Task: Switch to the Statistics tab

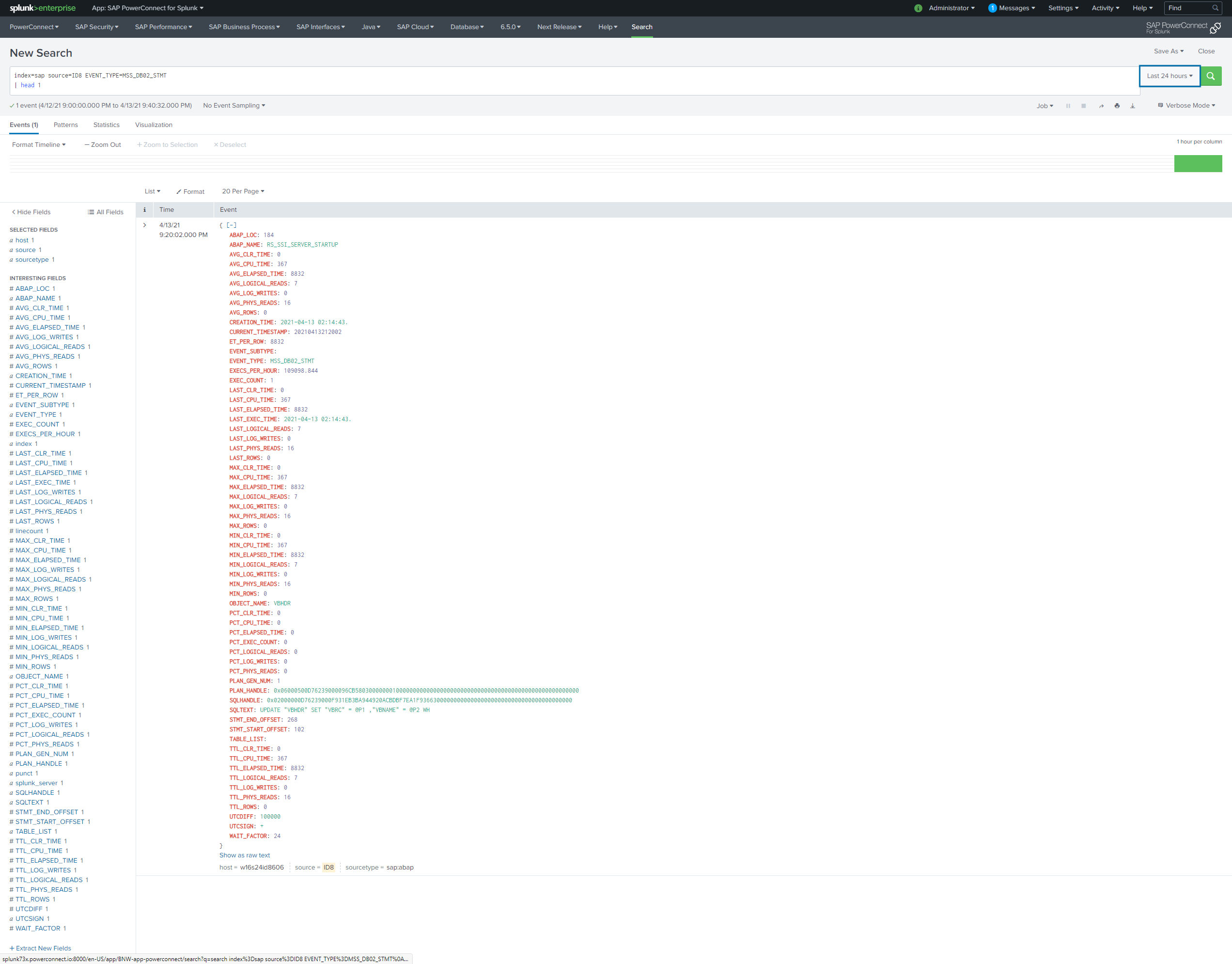Action: click(106, 125)
